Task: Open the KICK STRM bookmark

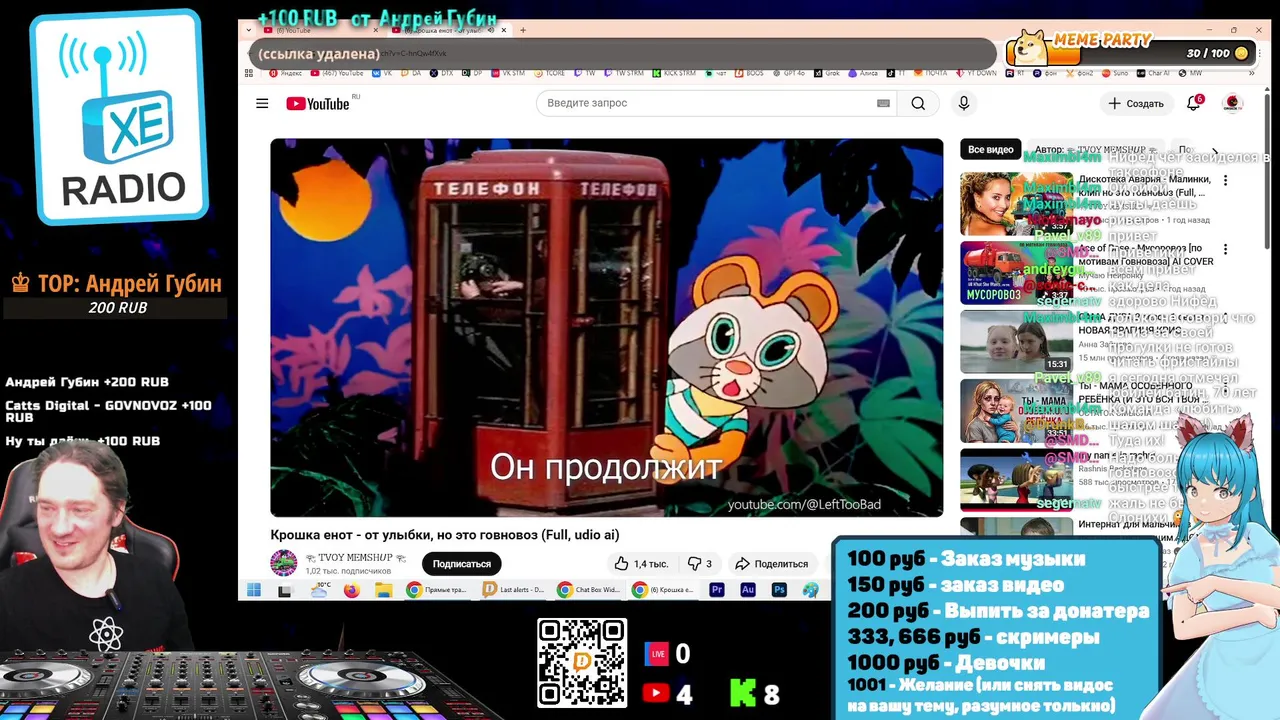Action: (676, 73)
